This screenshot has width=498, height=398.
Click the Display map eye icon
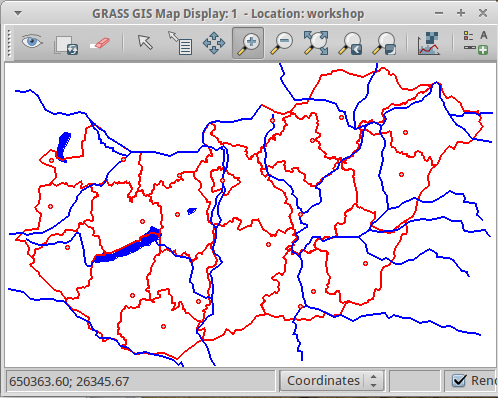click(x=32, y=43)
